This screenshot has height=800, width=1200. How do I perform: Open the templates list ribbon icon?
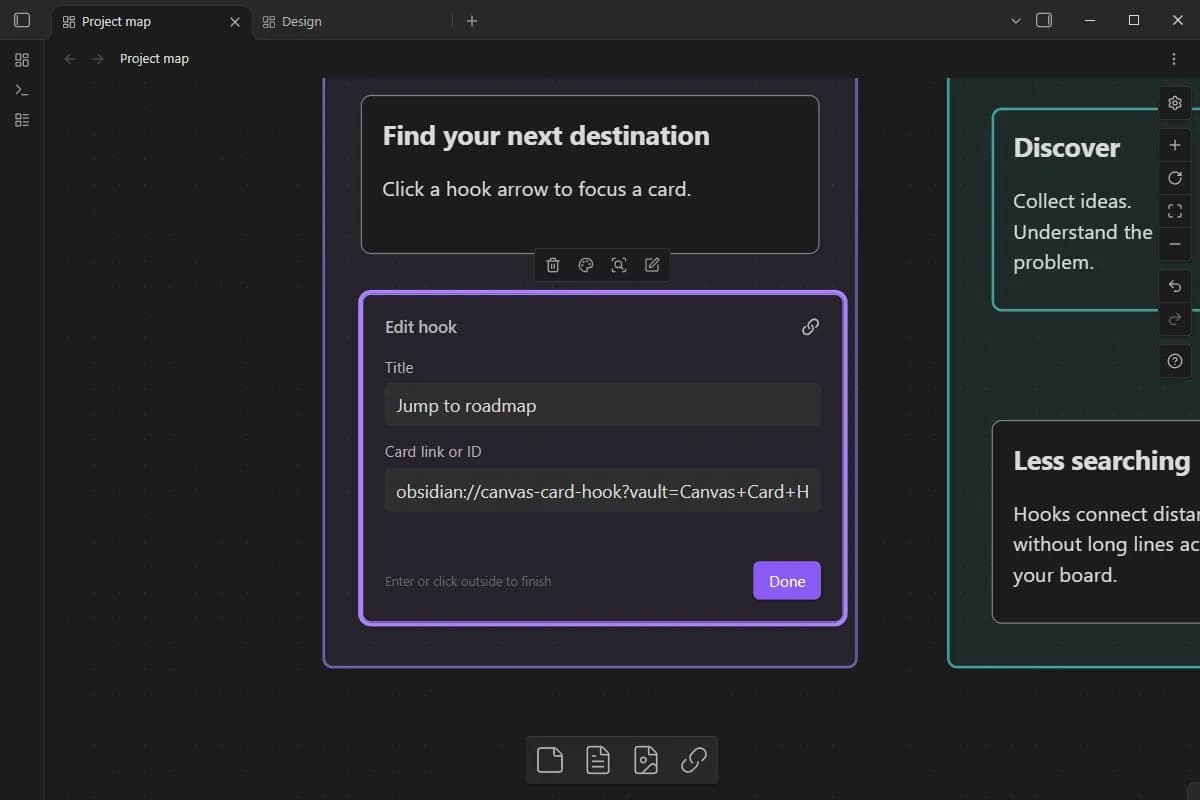tap(22, 120)
